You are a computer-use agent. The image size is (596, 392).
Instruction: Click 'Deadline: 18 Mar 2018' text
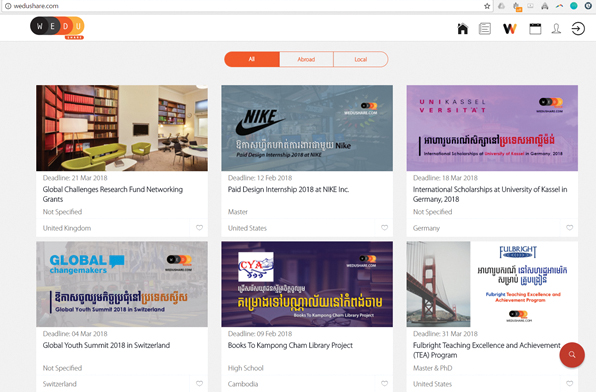pos(445,178)
